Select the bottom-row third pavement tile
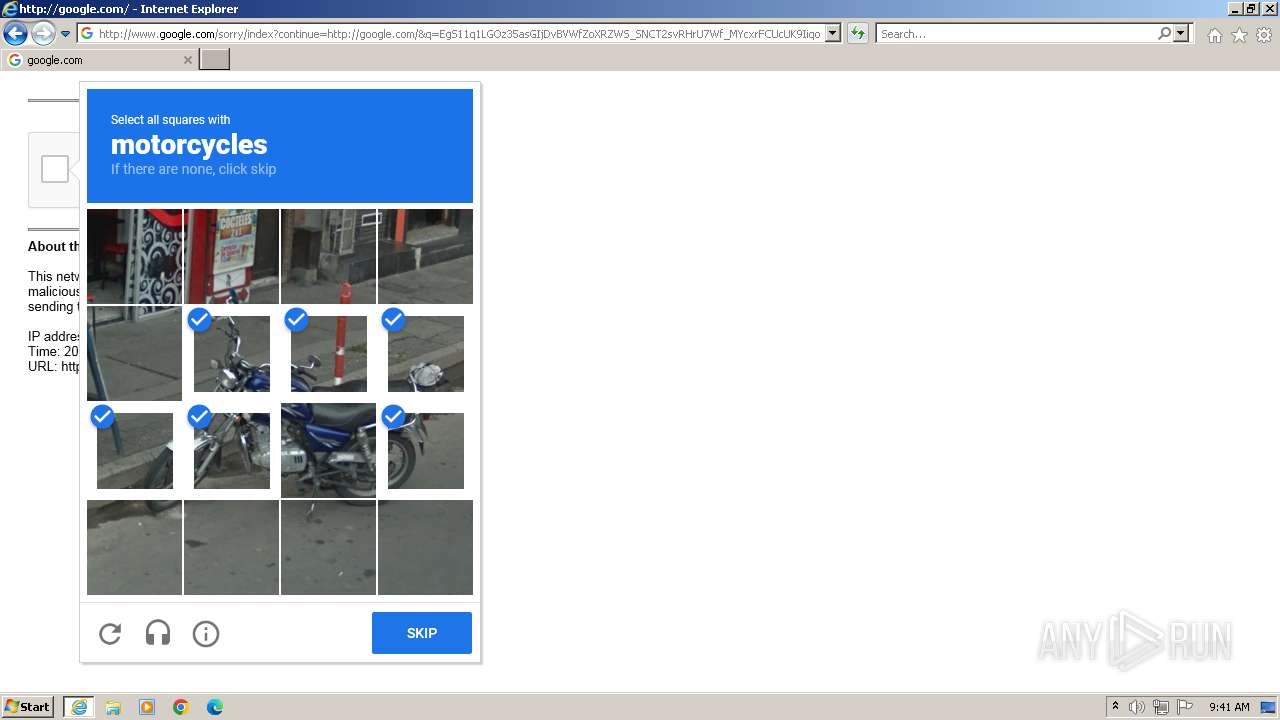The height and width of the screenshot is (720, 1280). tap(328, 547)
